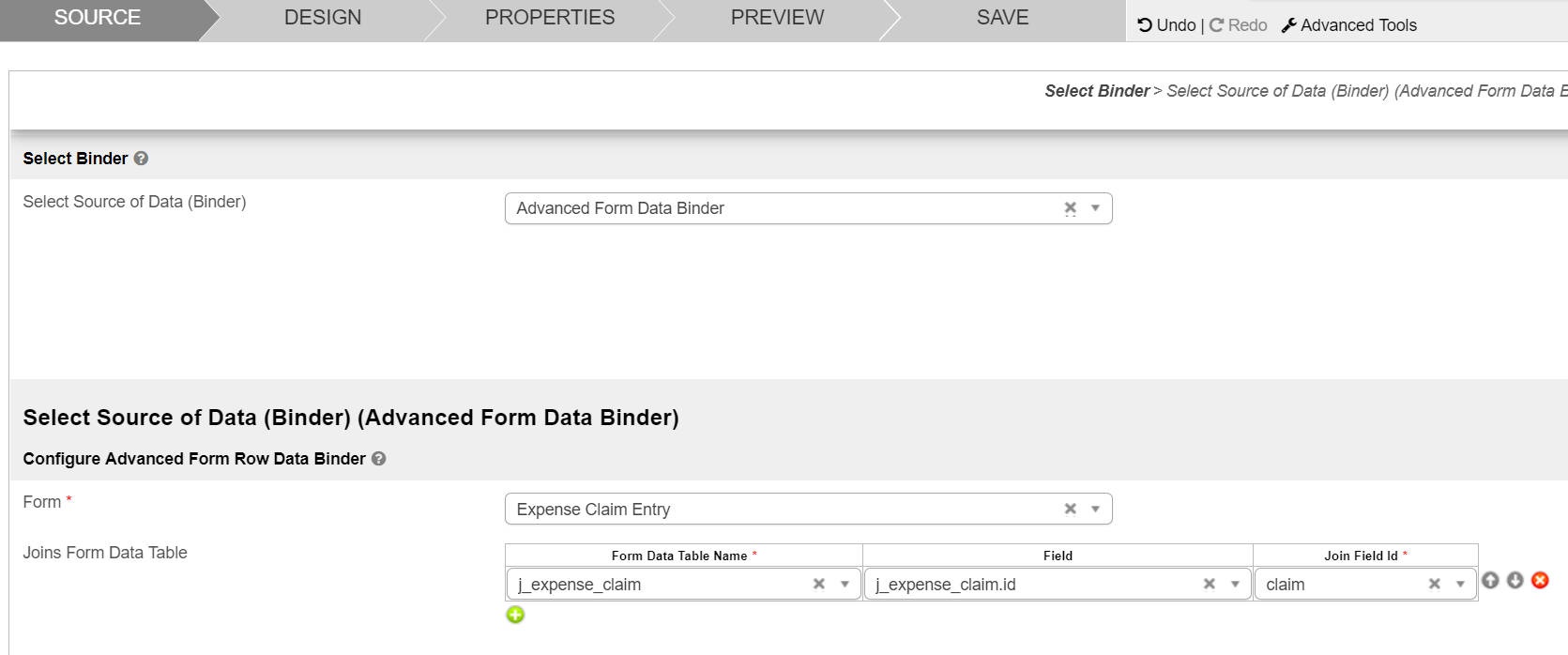Open the PREVIEW step tab
1568x655 pixels.
coord(777,18)
